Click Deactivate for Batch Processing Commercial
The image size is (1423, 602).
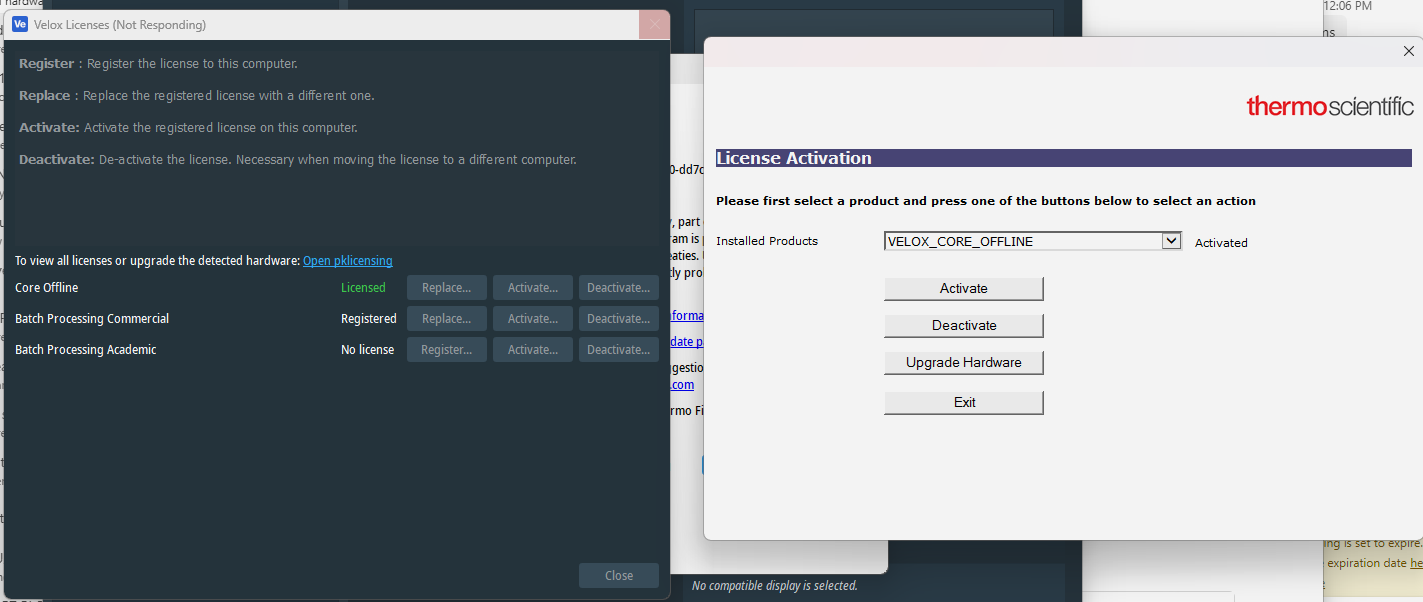click(x=619, y=319)
